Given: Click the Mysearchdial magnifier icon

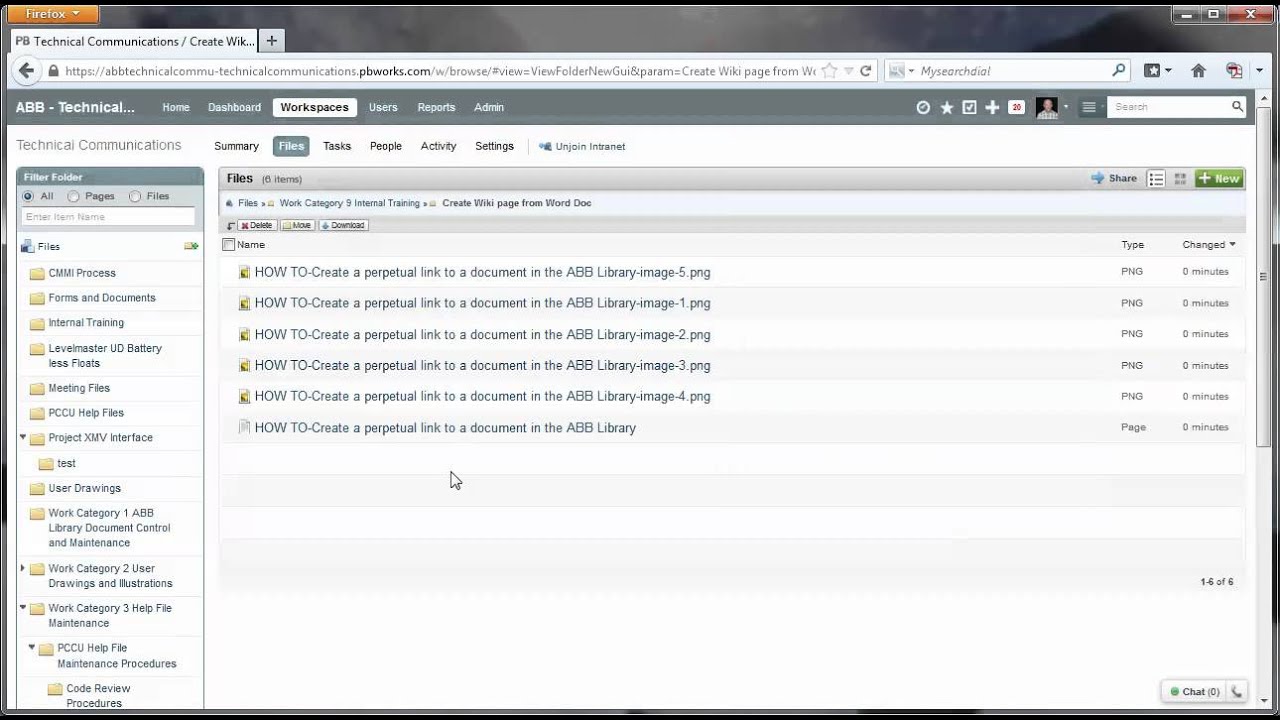Looking at the screenshot, I should point(1118,71).
